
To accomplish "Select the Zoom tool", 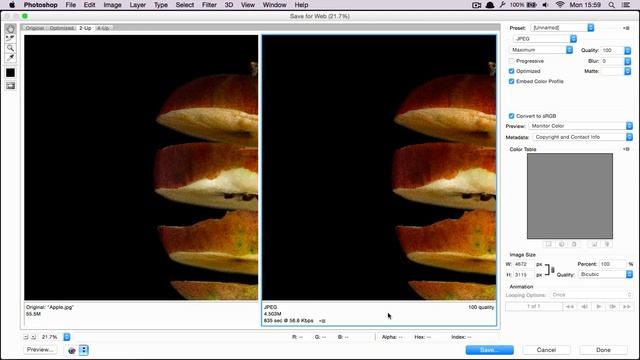I will [x=11, y=48].
